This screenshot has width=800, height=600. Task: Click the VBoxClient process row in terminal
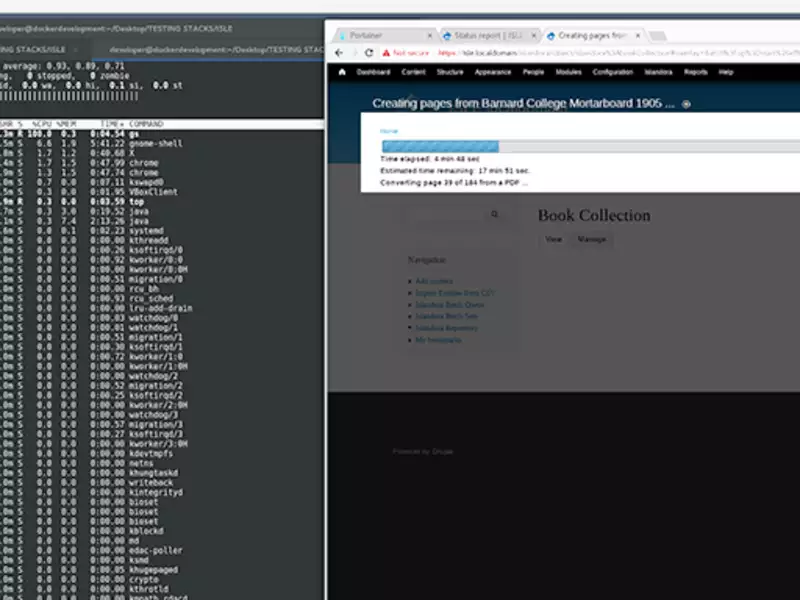click(162, 192)
